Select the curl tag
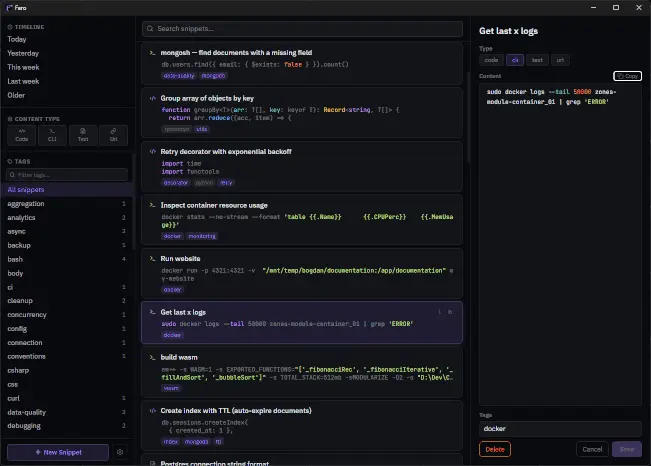Viewport: 651px width, 466px height. pos(66,398)
